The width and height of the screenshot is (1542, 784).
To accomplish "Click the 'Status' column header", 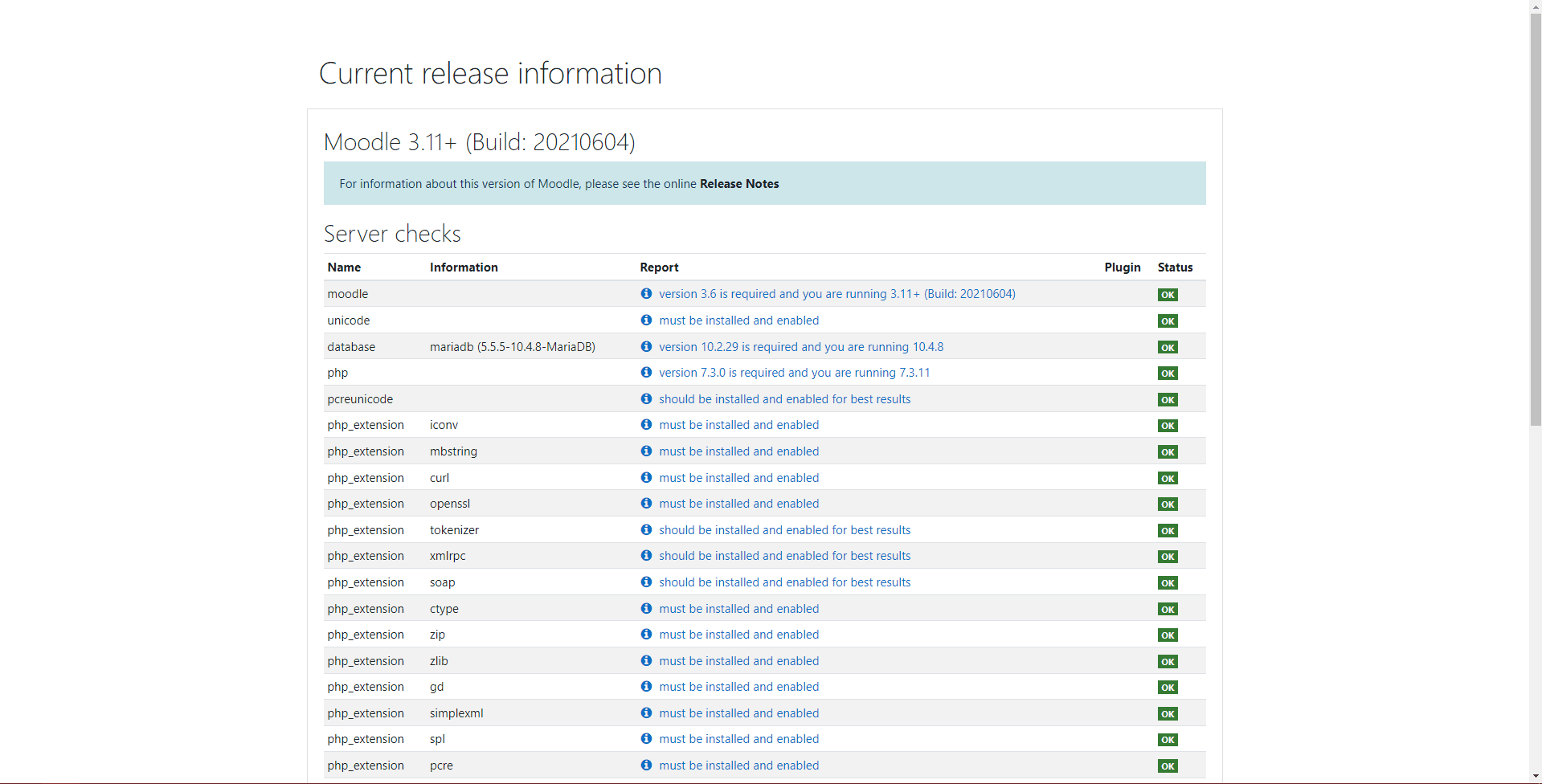I will (1175, 267).
